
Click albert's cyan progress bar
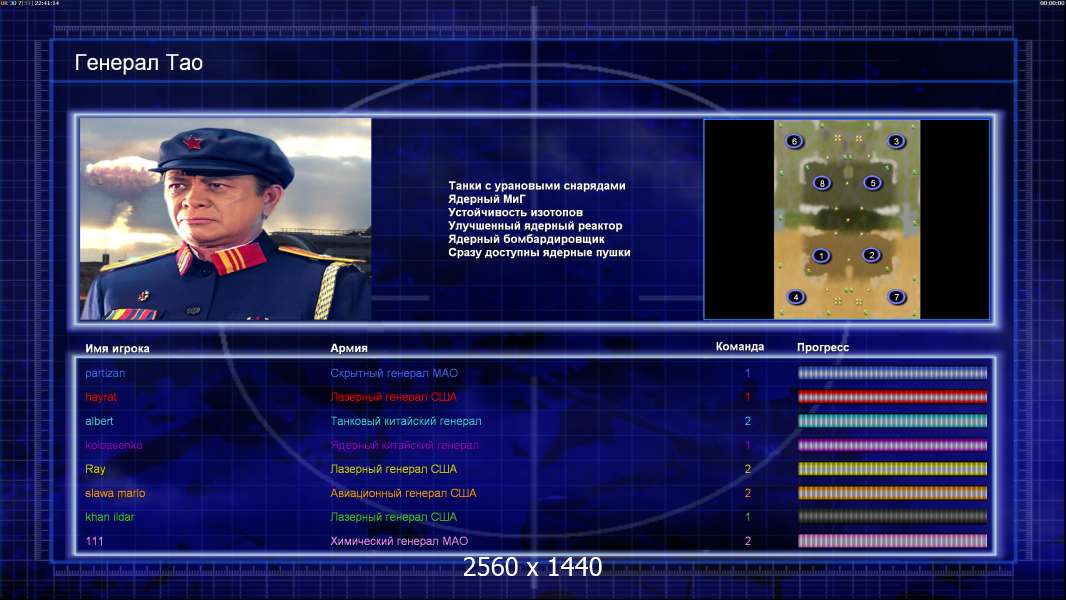click(x=892, y=421)
